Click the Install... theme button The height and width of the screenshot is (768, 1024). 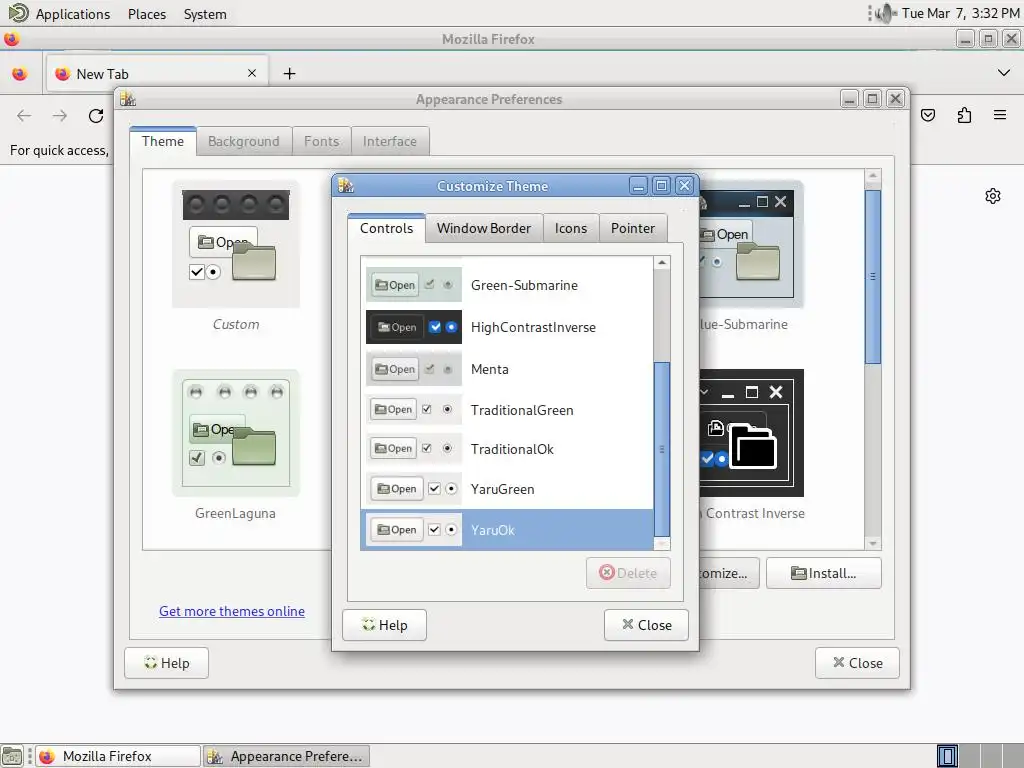824,573
